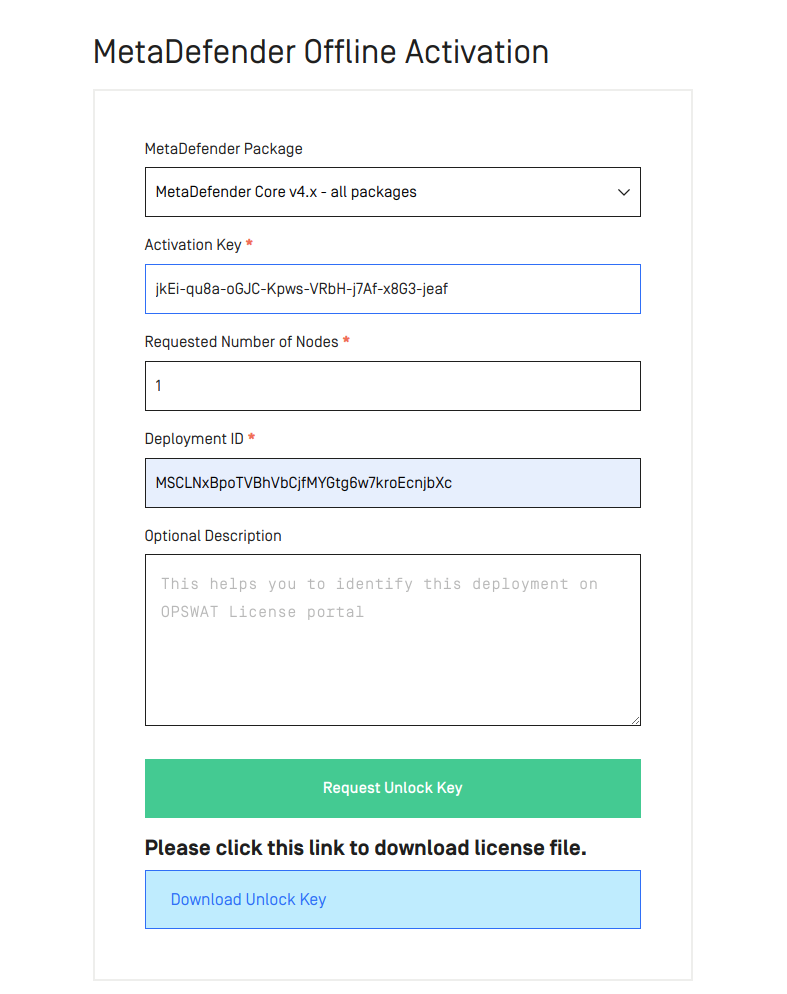The height and width of the screenshot is (994, 787).
Task: Click the Deployment ID label
Action: click(194, 439)
